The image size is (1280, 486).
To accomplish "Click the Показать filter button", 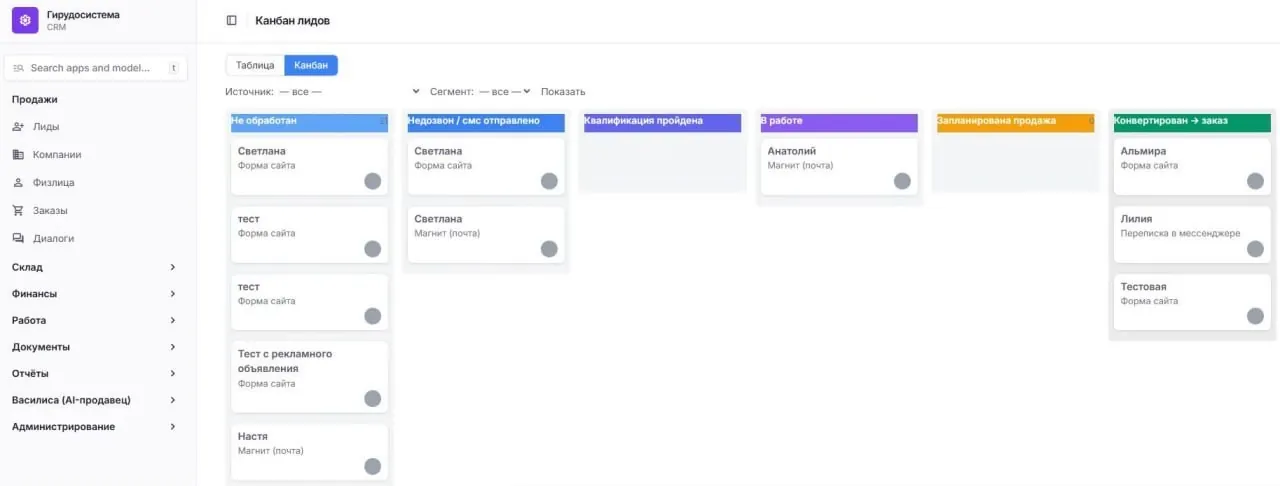I will [x=563, y=91].
